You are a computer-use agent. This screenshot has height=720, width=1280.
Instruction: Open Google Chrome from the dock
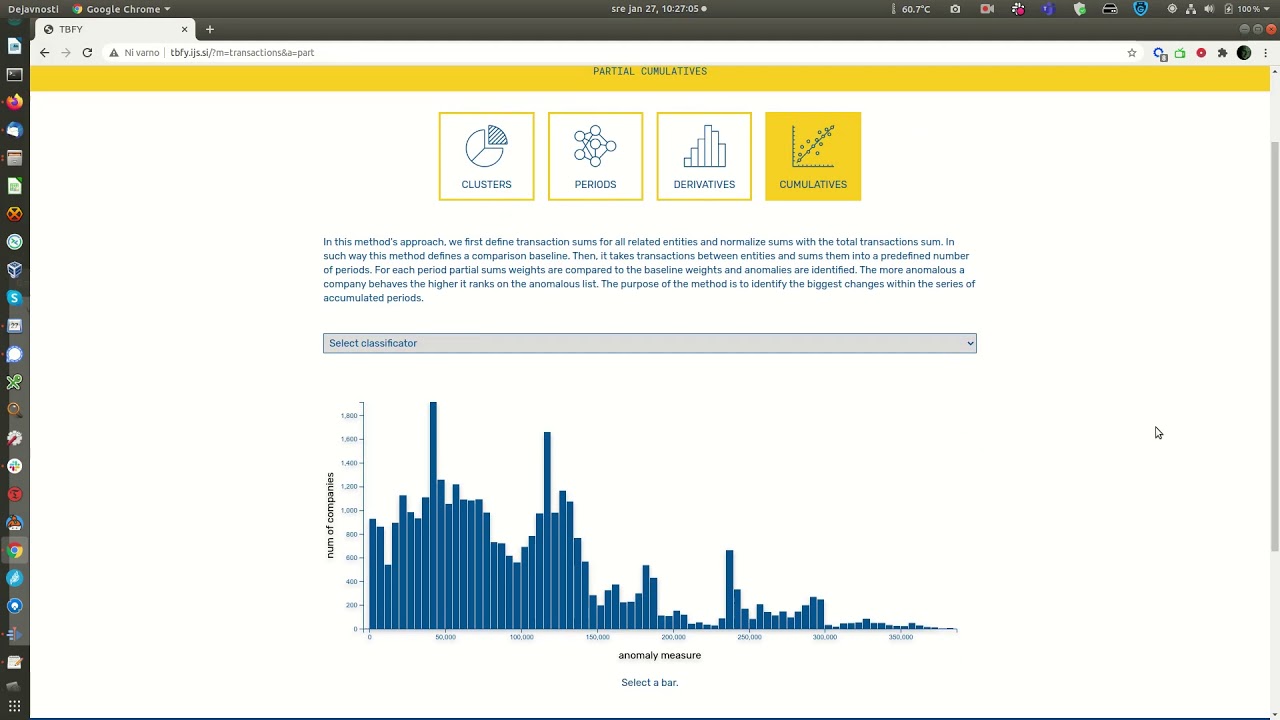(x=14, y=550)
